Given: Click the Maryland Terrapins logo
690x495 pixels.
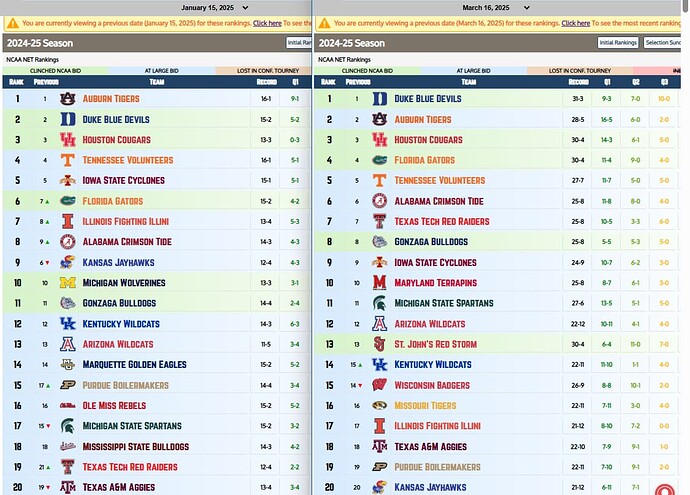Looking at the screenshot, I should point(380,283).
